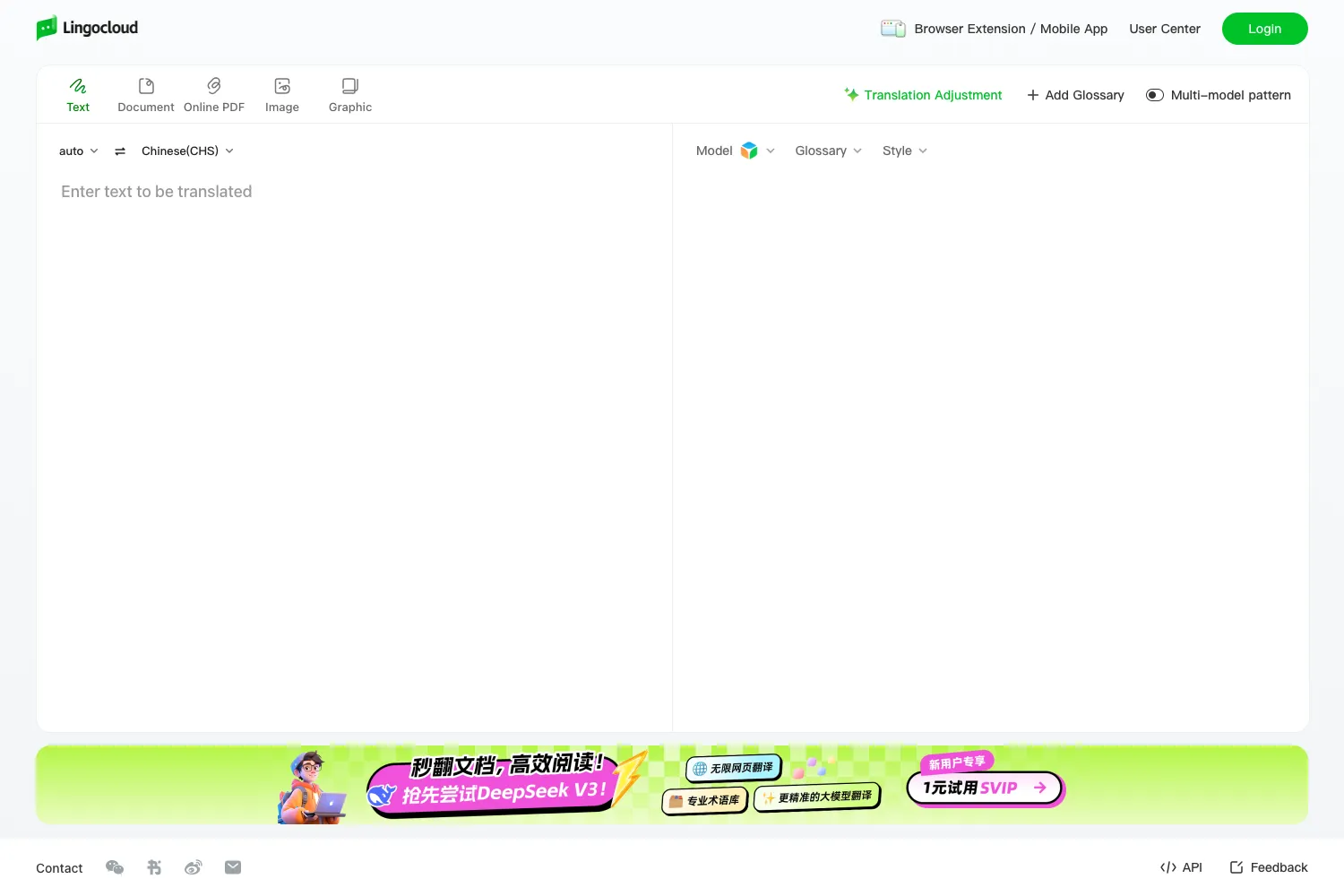The height and width of the screenshot is (896, 1344).
Task: Click the Contact label in footer
Action: pos(59,868)
